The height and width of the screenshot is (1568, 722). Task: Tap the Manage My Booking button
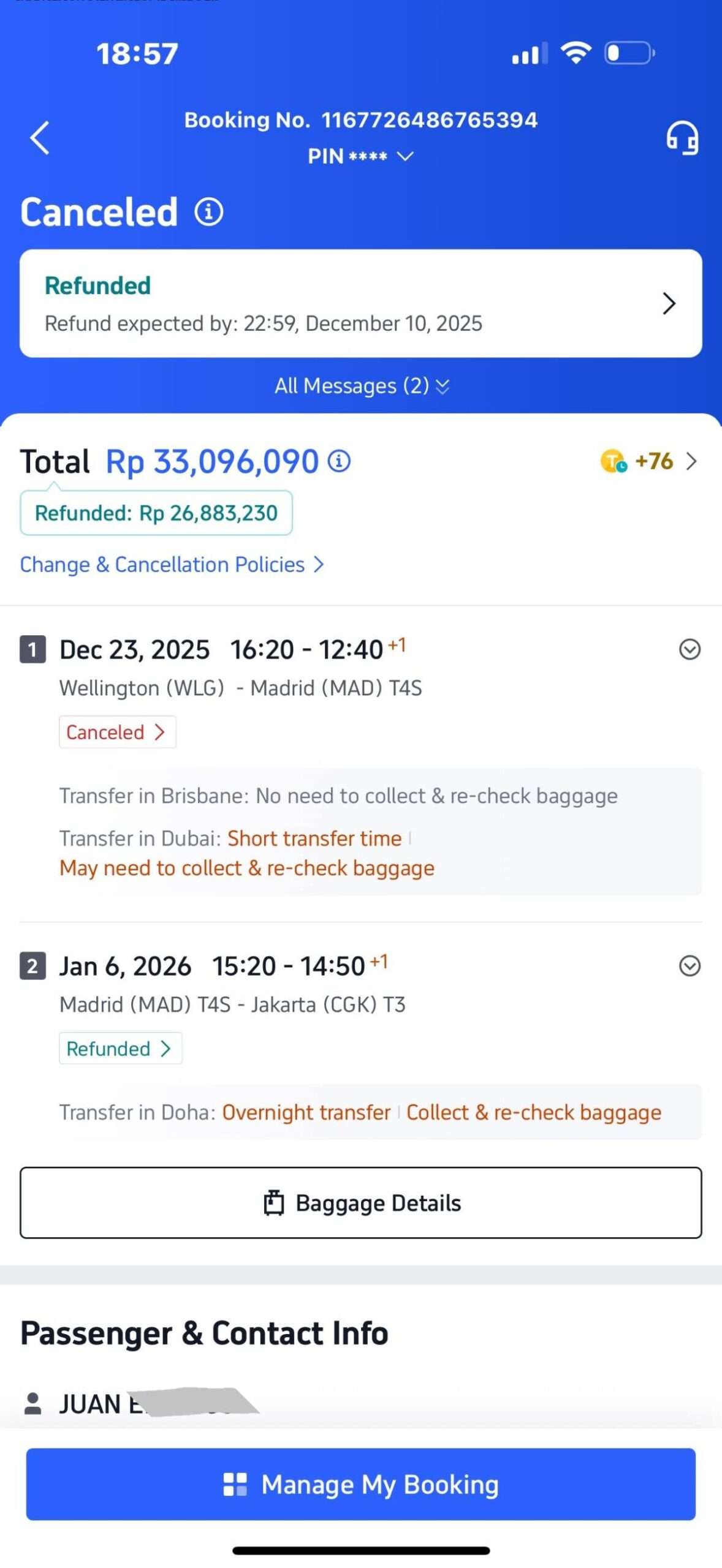tap(361, 1484)
